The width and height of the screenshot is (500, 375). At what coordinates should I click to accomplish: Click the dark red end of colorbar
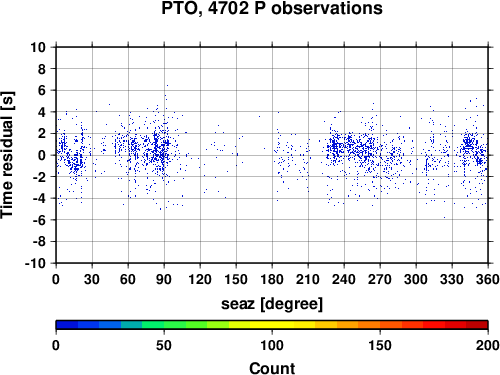(x=477, y=325)
